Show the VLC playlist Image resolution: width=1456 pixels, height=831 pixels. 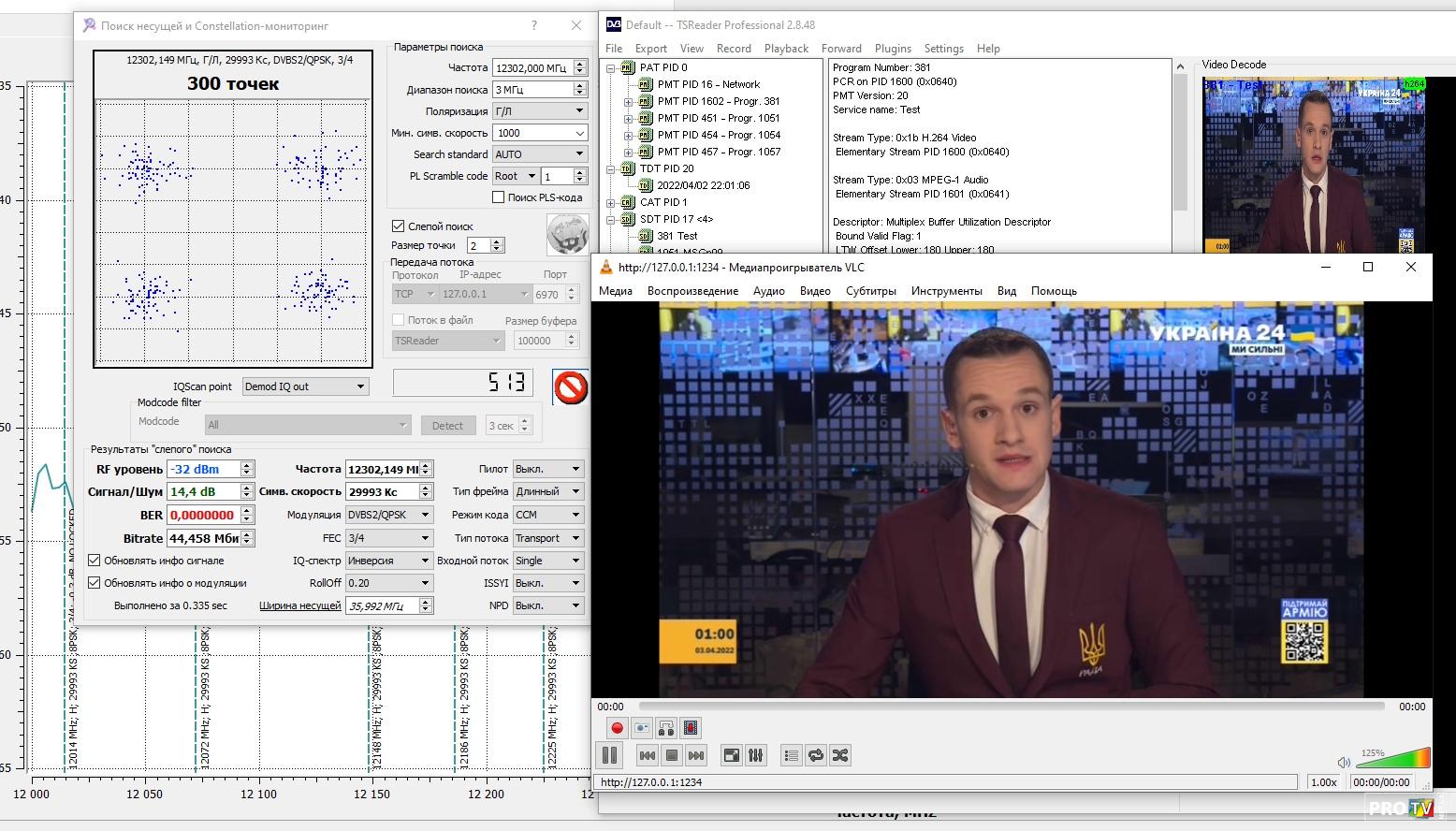tap(791, 755)
